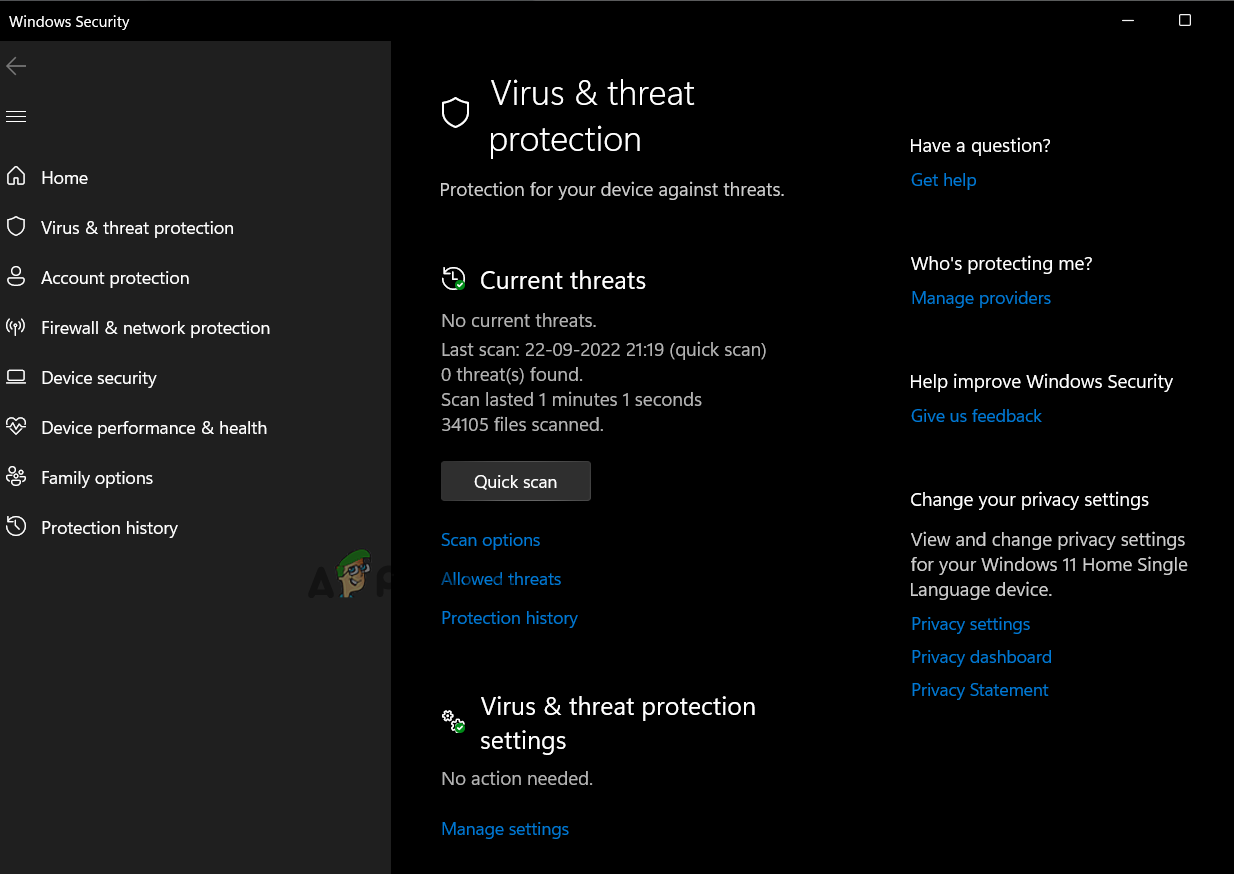The image size is (1234, 874).
Task: Open Virus & threat protection sidebar item
Action: coord(137,228)
